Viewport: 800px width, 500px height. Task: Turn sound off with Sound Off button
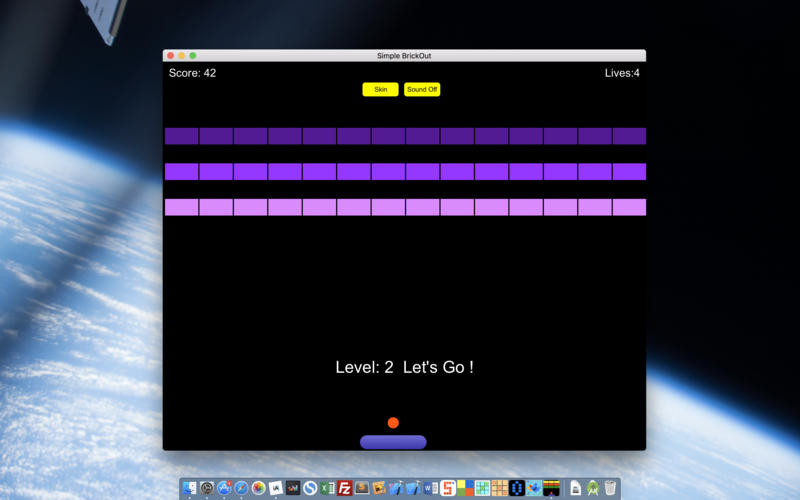coord(422,89)
